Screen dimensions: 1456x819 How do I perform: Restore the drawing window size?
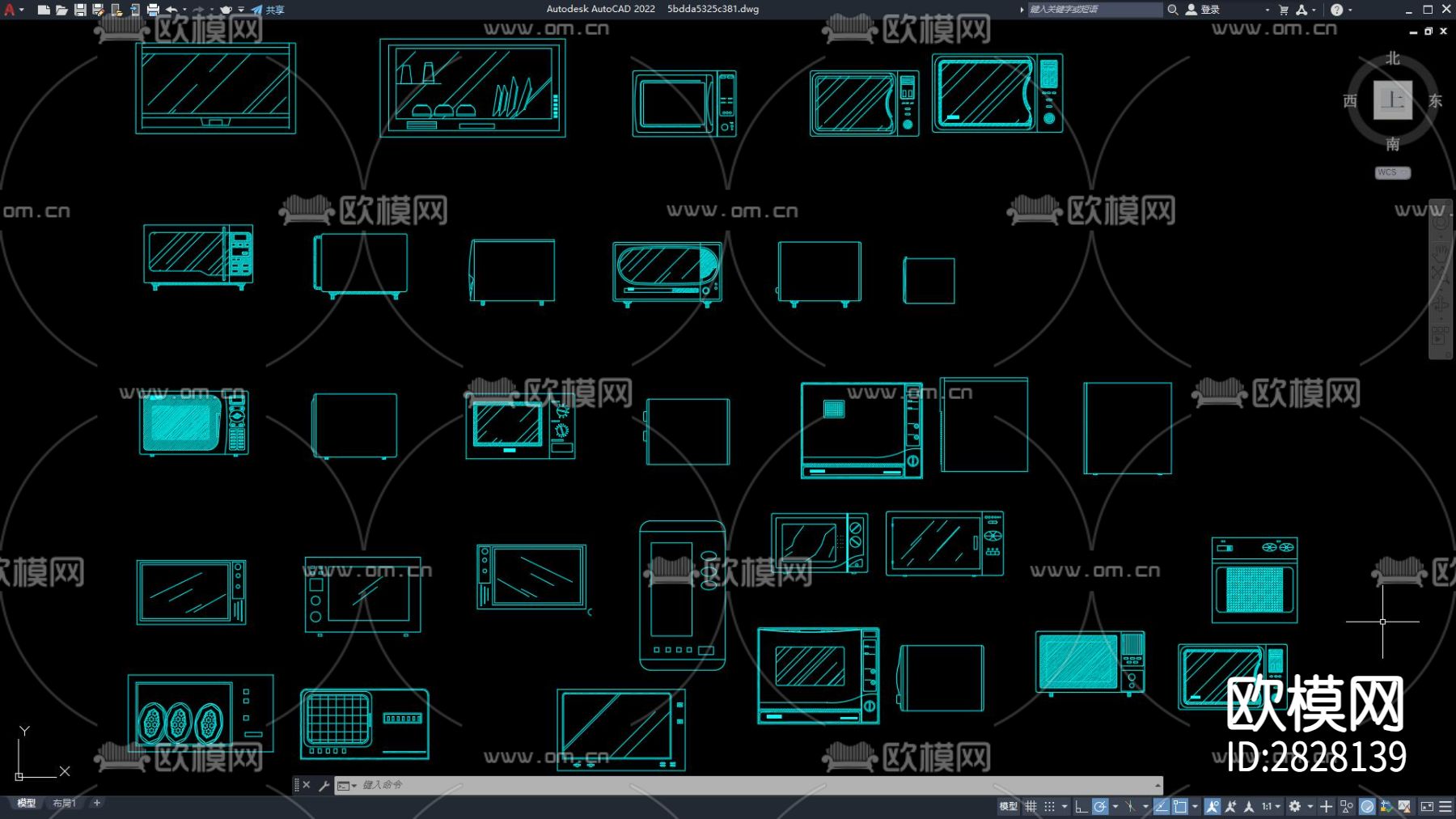point(1428,32)
